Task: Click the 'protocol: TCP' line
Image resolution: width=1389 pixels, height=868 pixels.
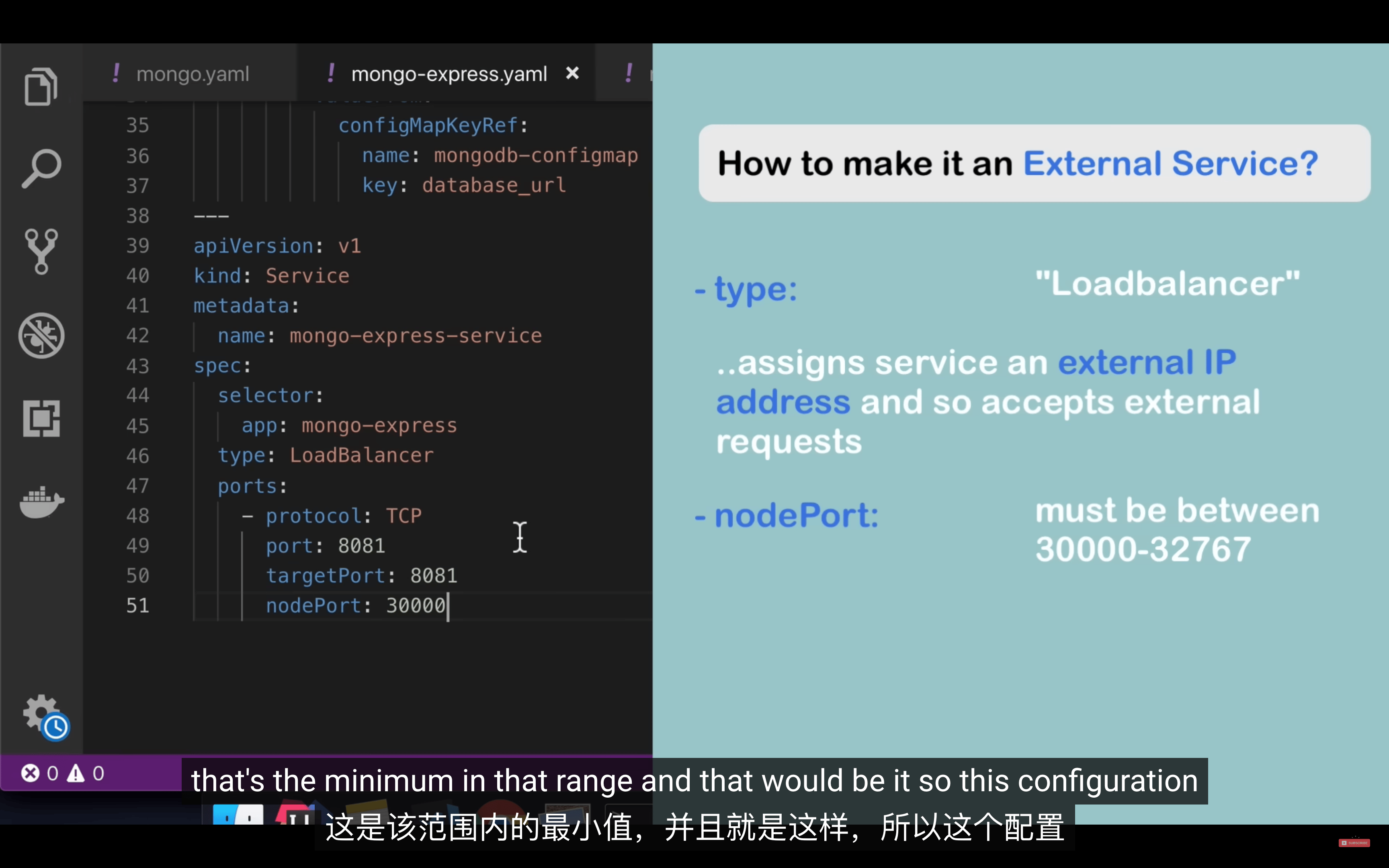Action: tap(344, 516)
